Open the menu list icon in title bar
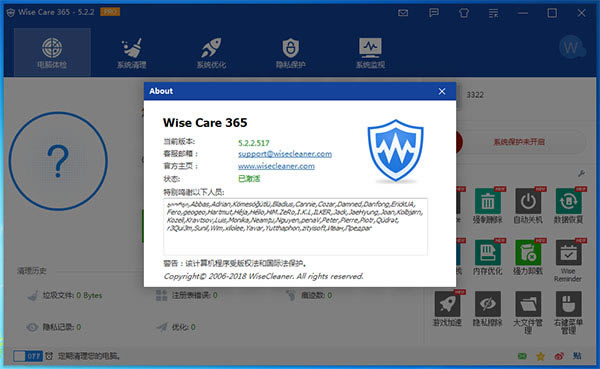 [493, 13]
